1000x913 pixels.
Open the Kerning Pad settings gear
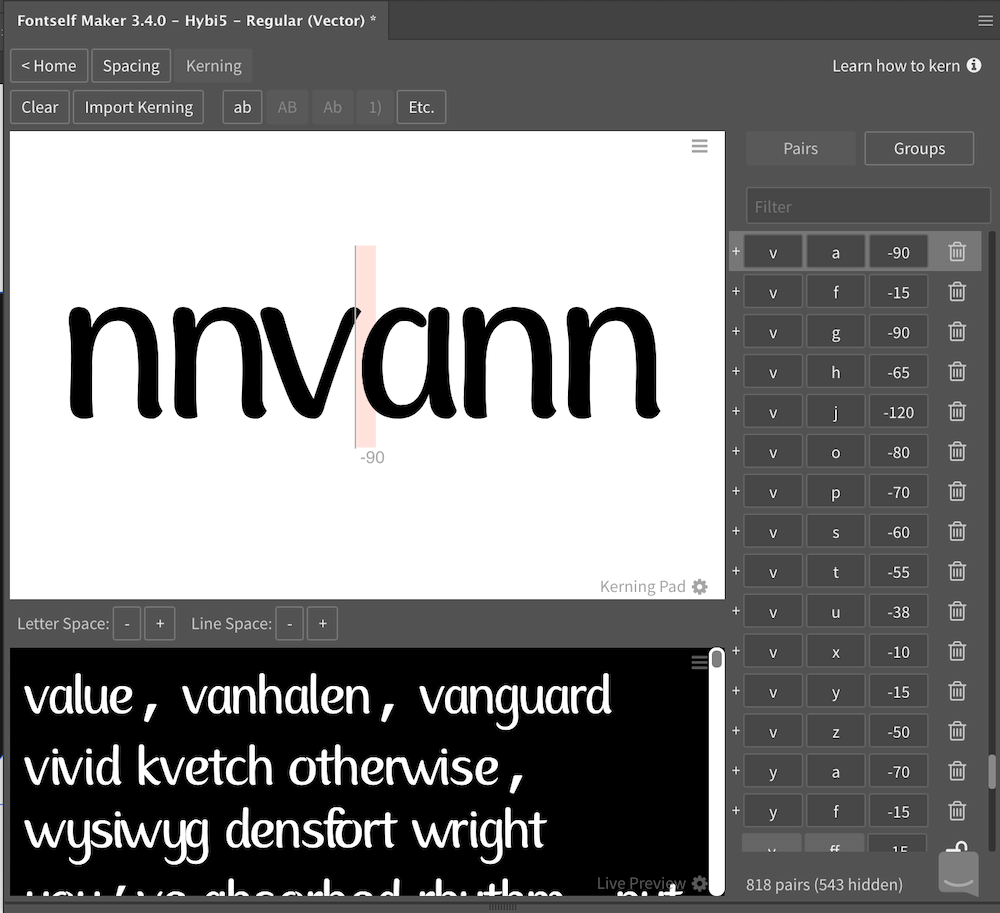700,587
